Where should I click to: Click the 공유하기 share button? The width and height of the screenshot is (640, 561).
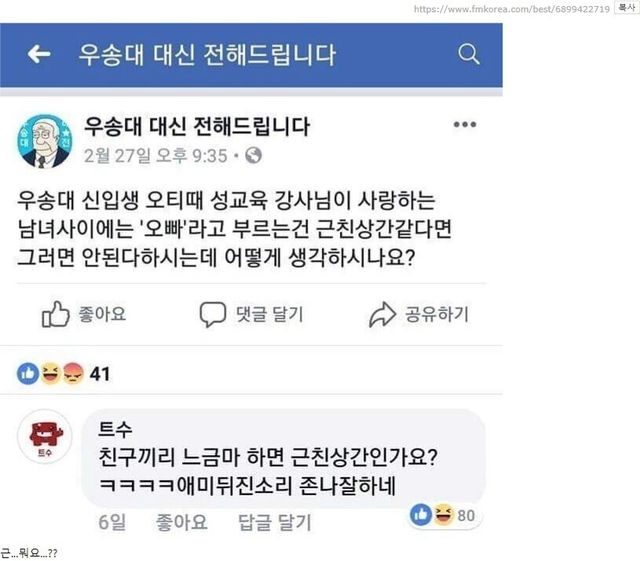[418, 315]
